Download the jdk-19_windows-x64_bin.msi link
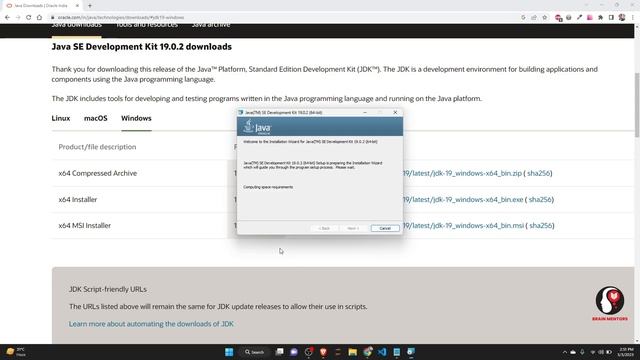640x360 pixels. 463,226
